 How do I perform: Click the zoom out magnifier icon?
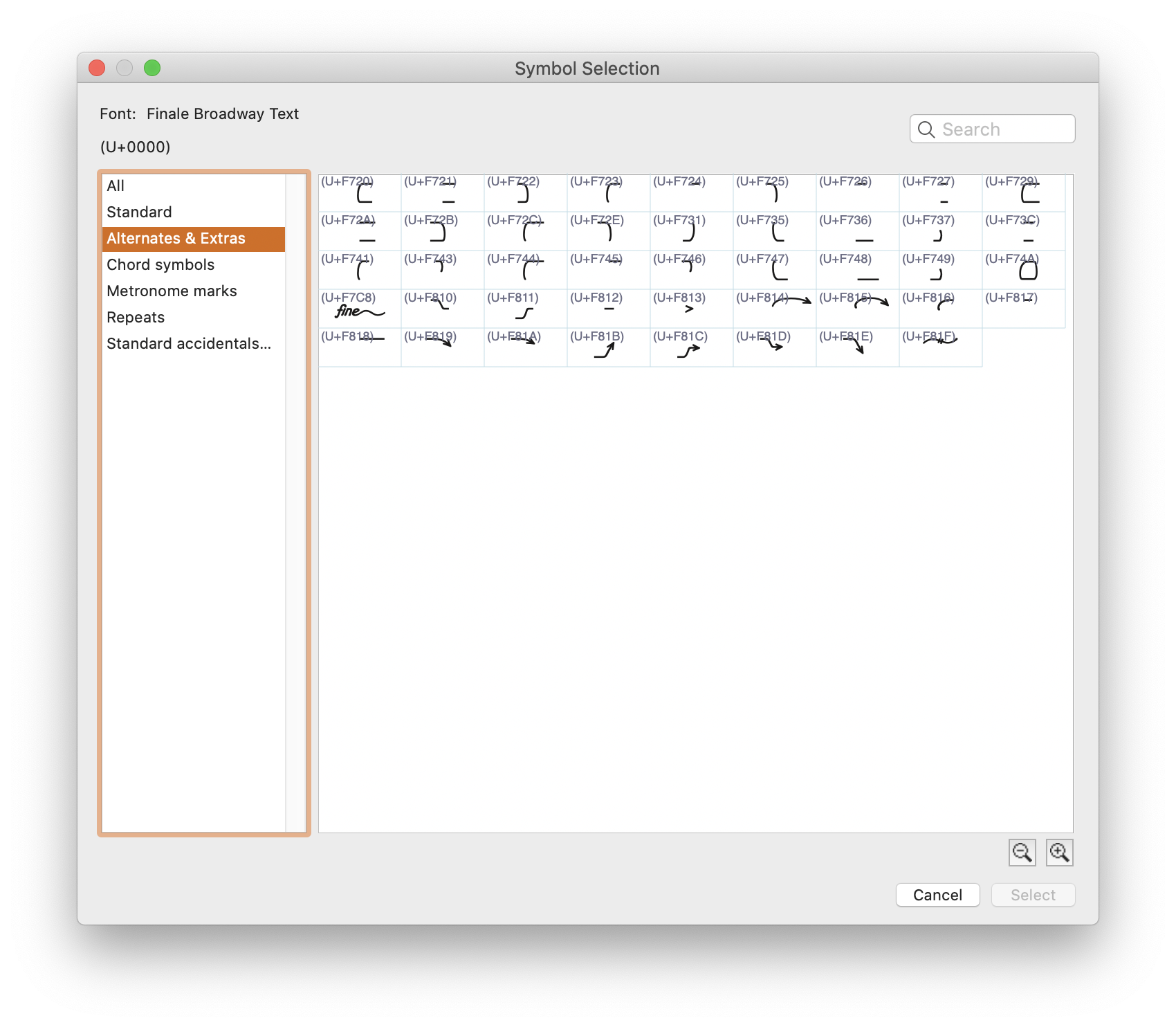click(1022, 852)
